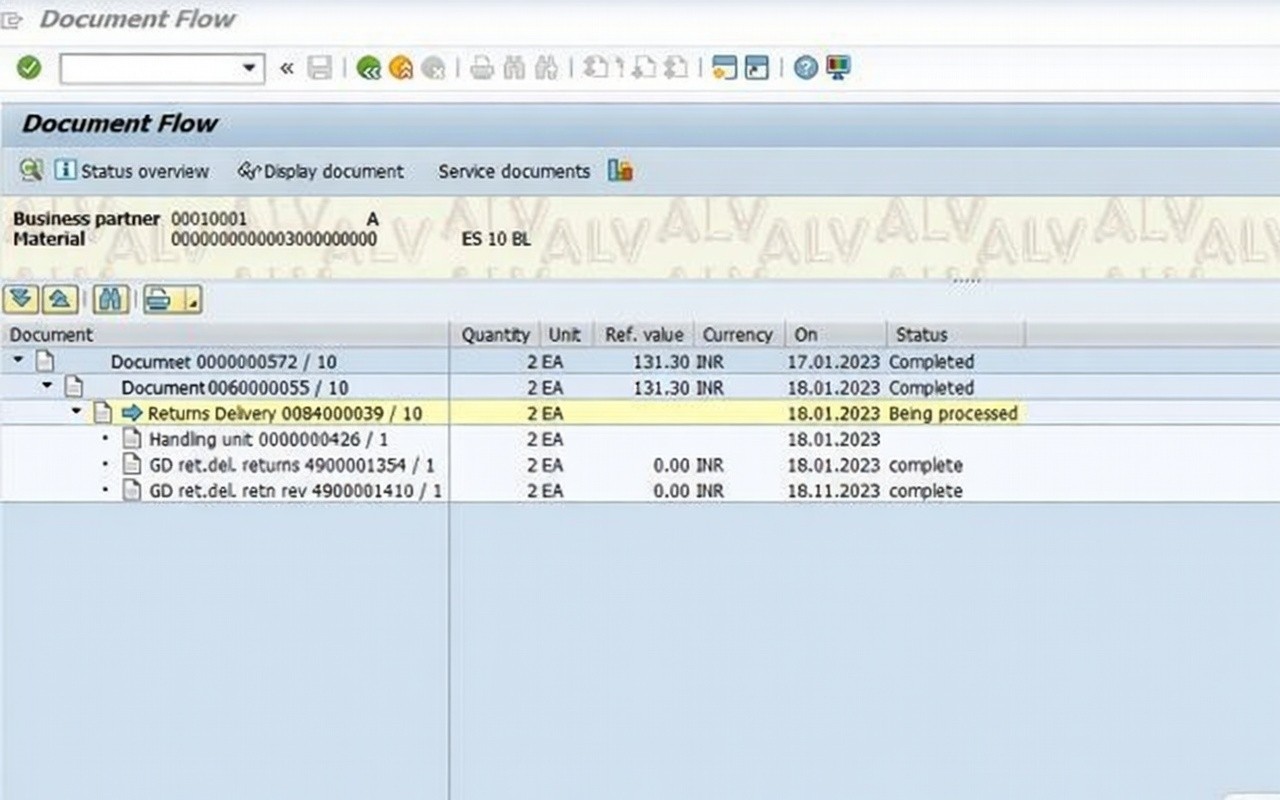Image resolution: width=1280 pixels, height=800 pixels.
Task: Click the Collapse all nodes icon
Action: [60, 299]
